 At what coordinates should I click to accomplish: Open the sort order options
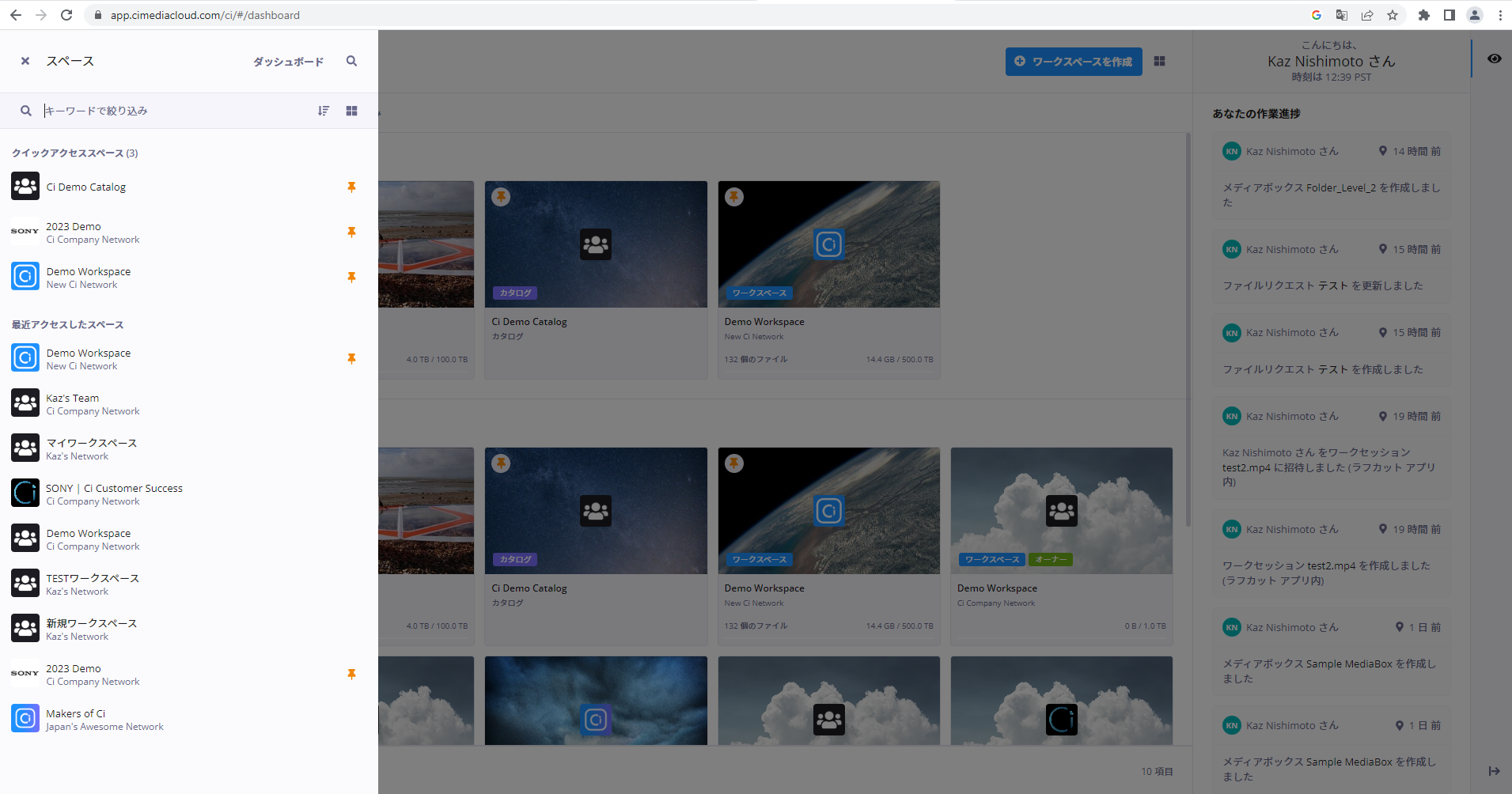pyautogui.click(x=324, y=111)
